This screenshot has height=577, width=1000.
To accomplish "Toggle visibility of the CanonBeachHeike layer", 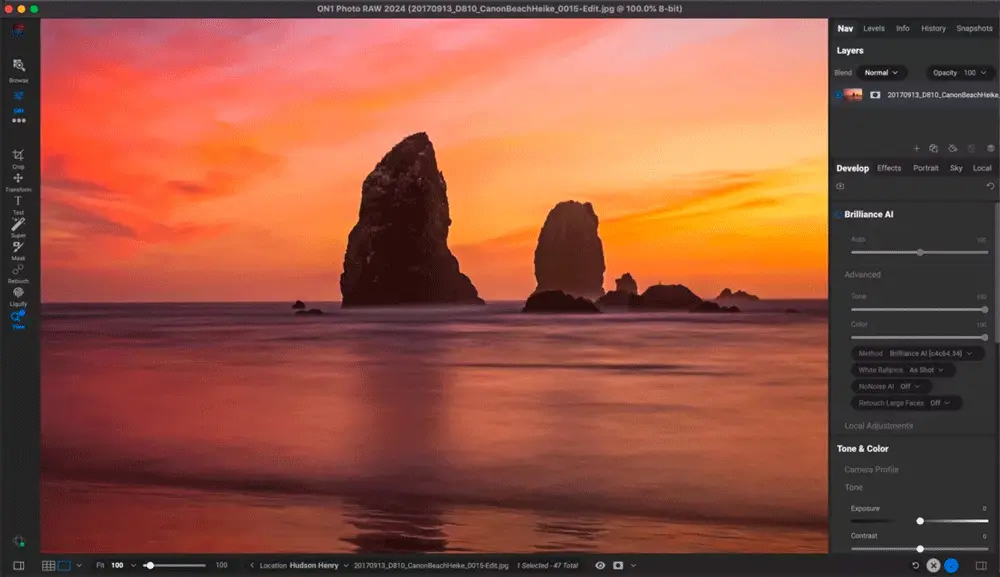I will [x=837, y=97].
